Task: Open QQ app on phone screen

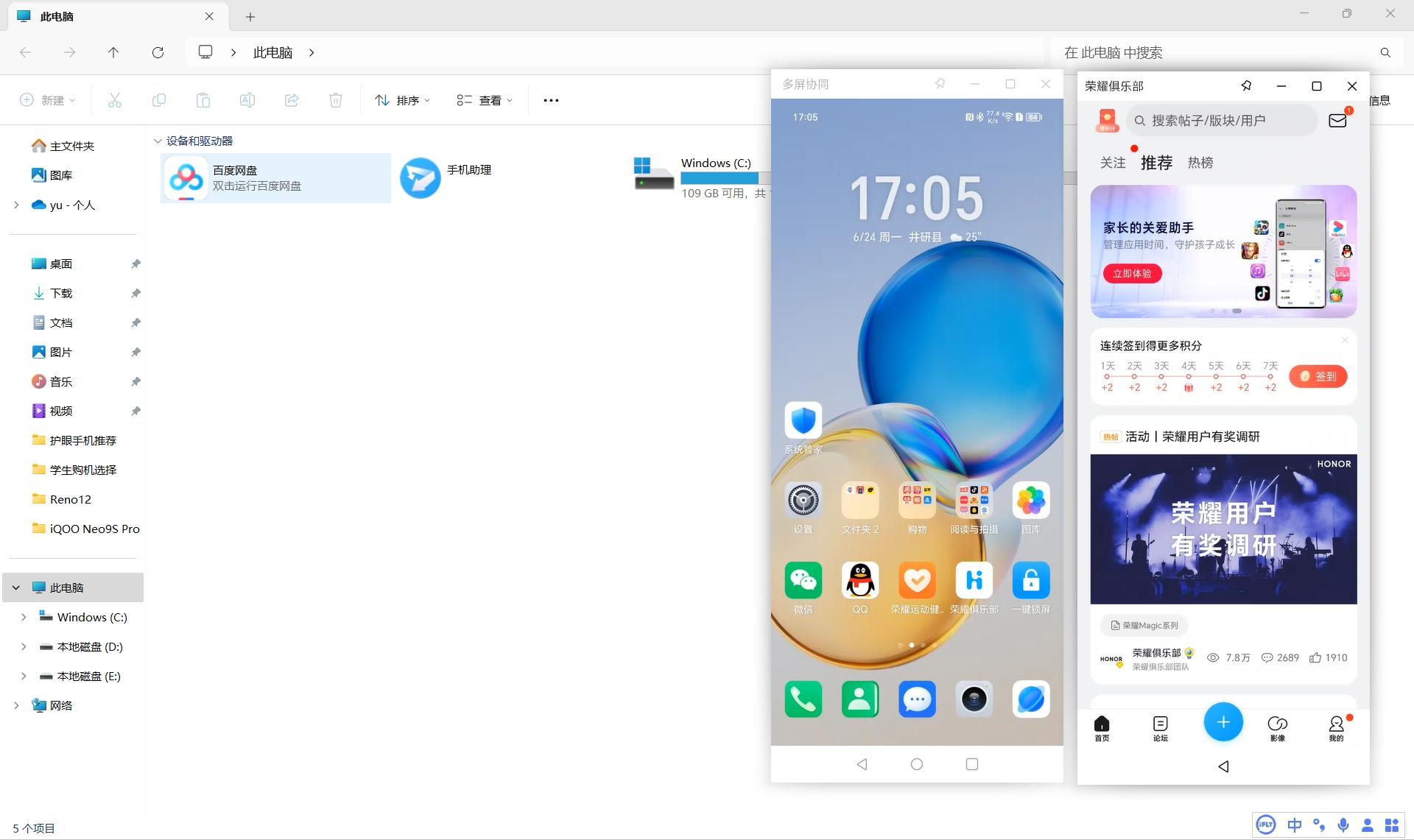Action: pos(859,580)
